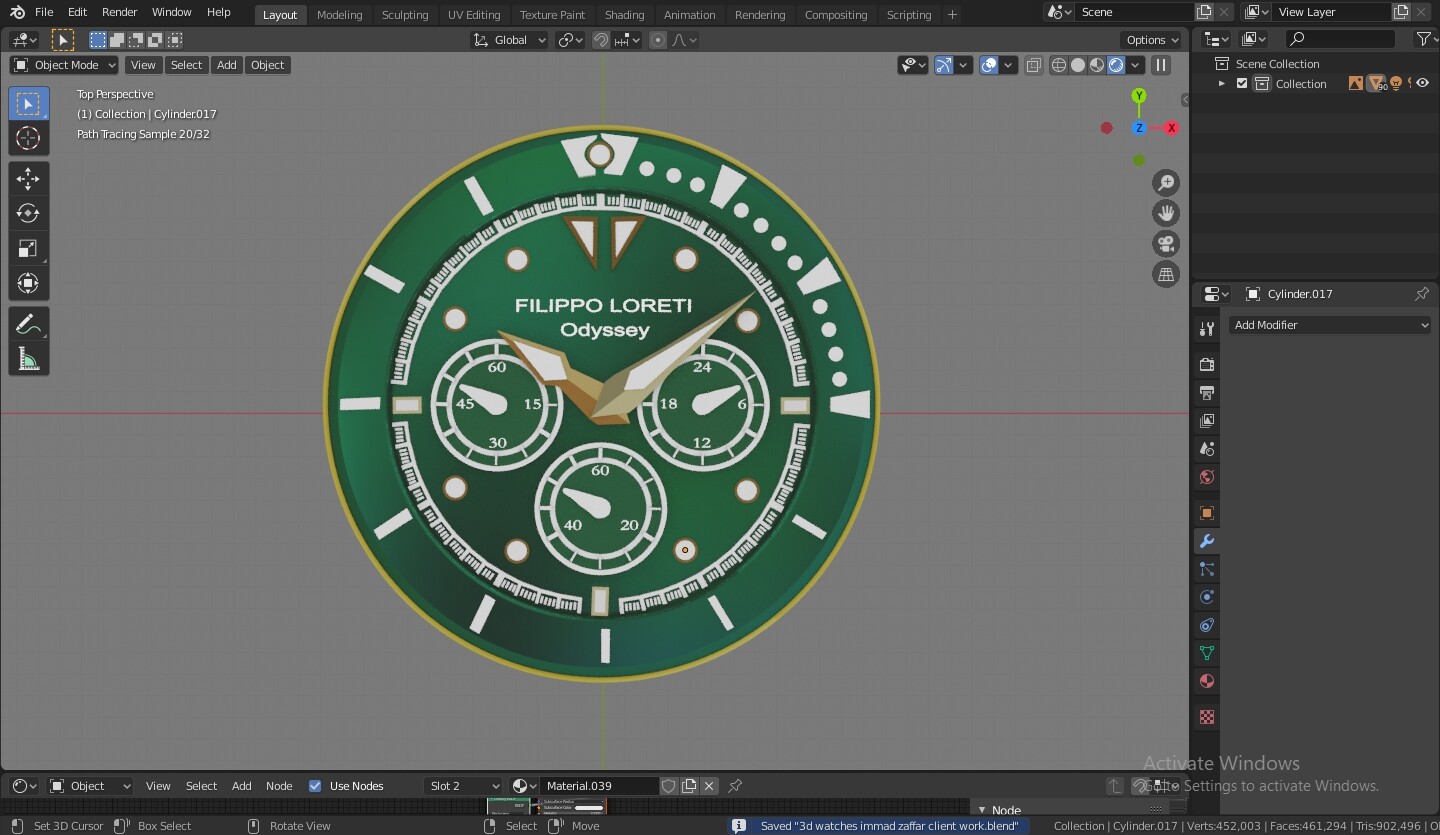The image size is (1440, 835).
Task: Open Active Tool and Workspace settings tab
Action: (1207, 329)
